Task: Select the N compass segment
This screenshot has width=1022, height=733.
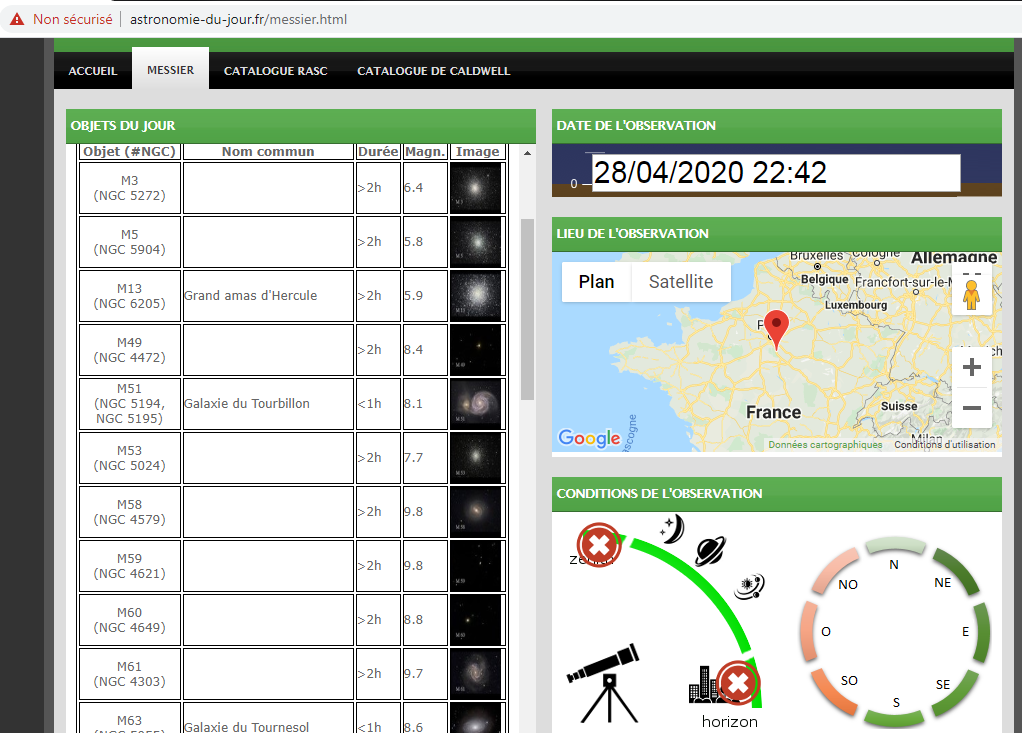Action: click(x=894, y=547)
